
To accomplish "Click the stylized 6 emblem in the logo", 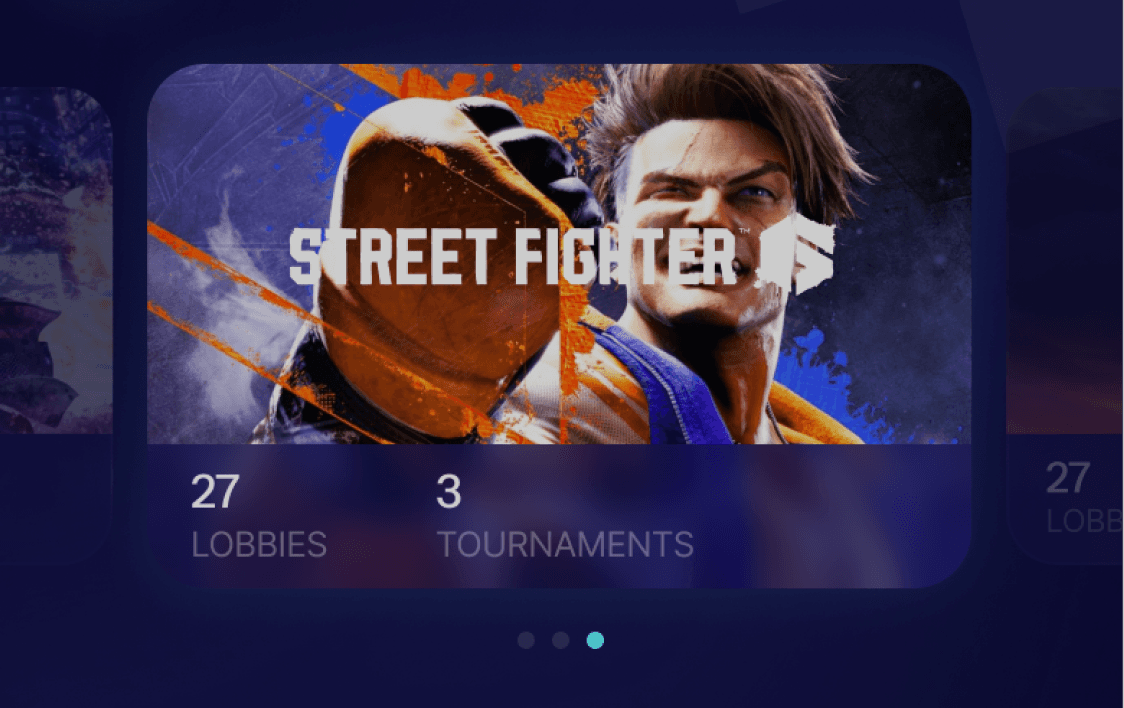I will click(x=796, y=257).
